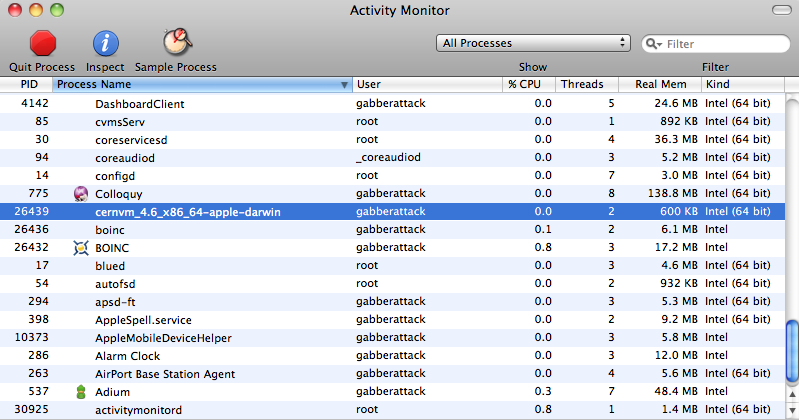The image size is (799, 420).
Task: Select the DashboardClient process row
Action: (392, 103)
